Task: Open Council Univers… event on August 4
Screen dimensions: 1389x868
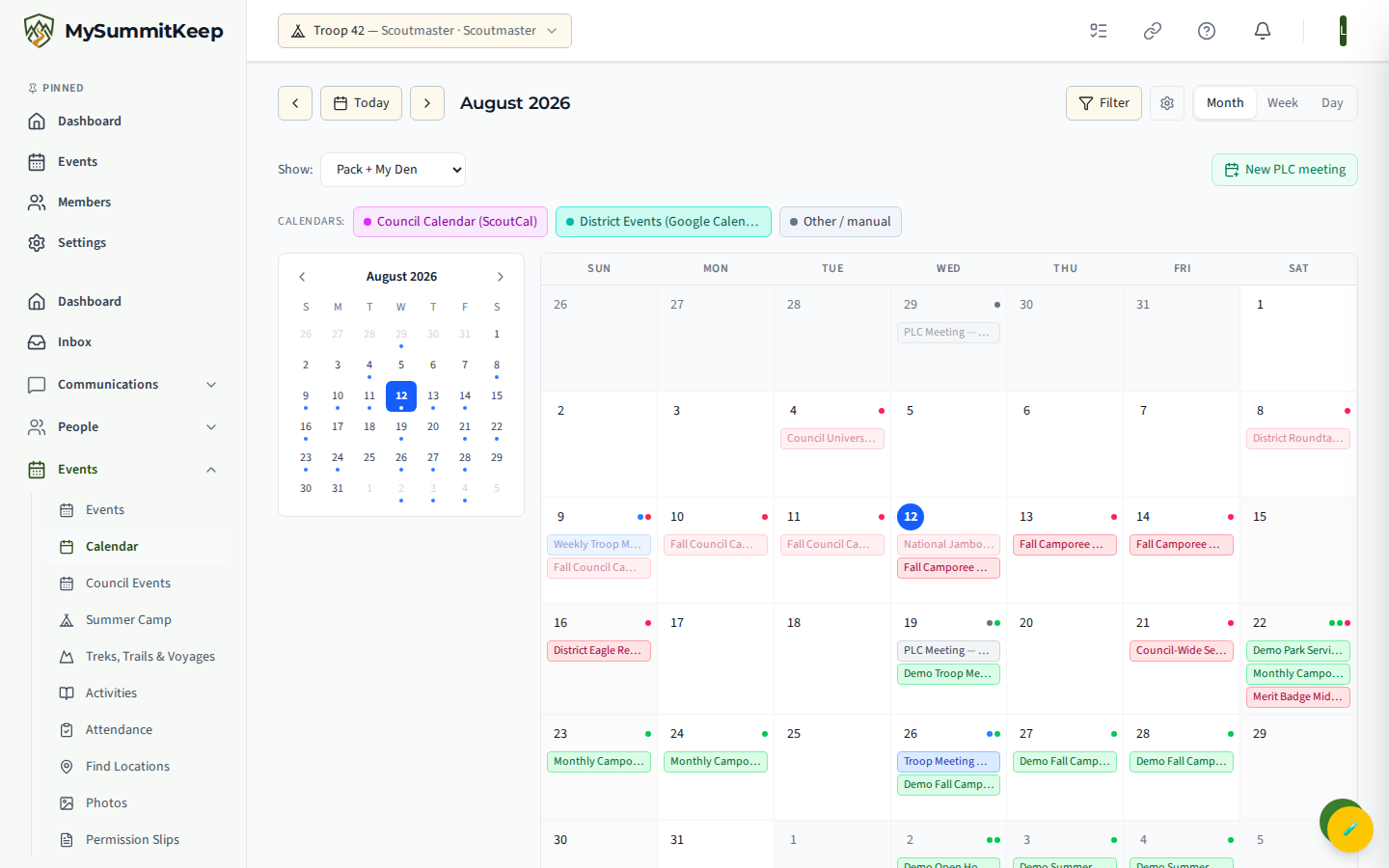Action: coord(832,439)
